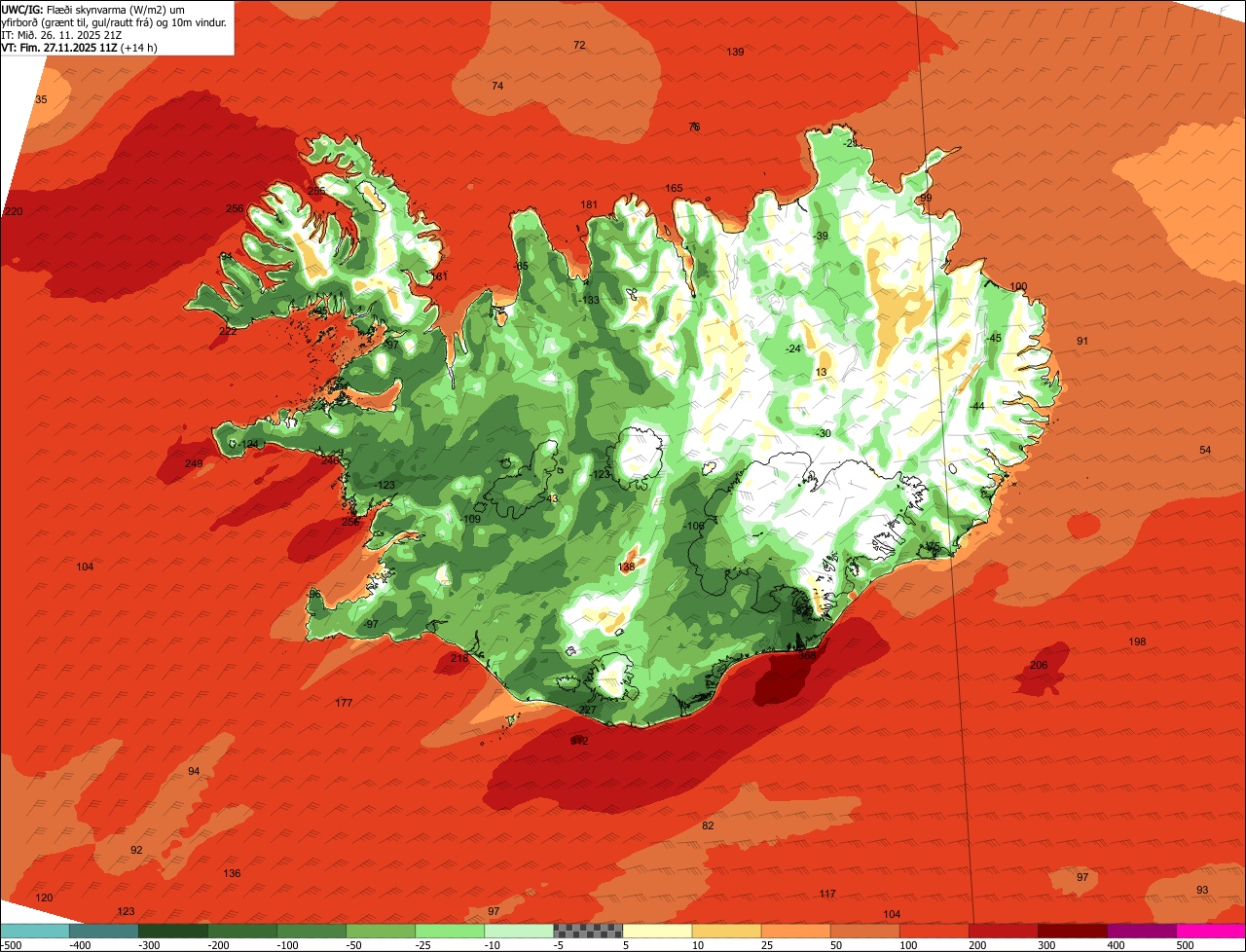Click the inland flux value 13
1246x952 pixels.
821,372
